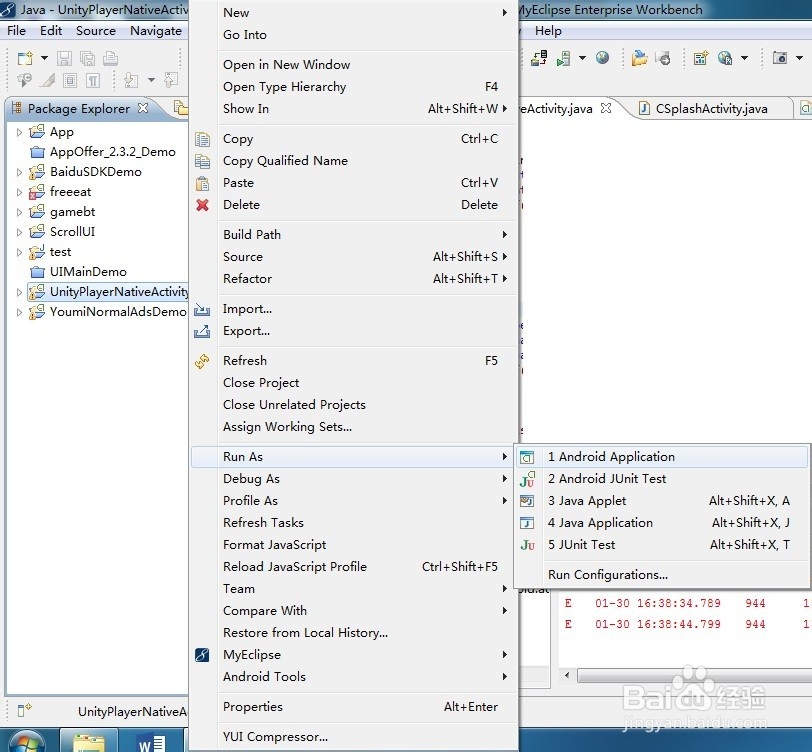Click the Import icon in context menu
The height and width of the screenshot is (752, 812).
(201, 310)
